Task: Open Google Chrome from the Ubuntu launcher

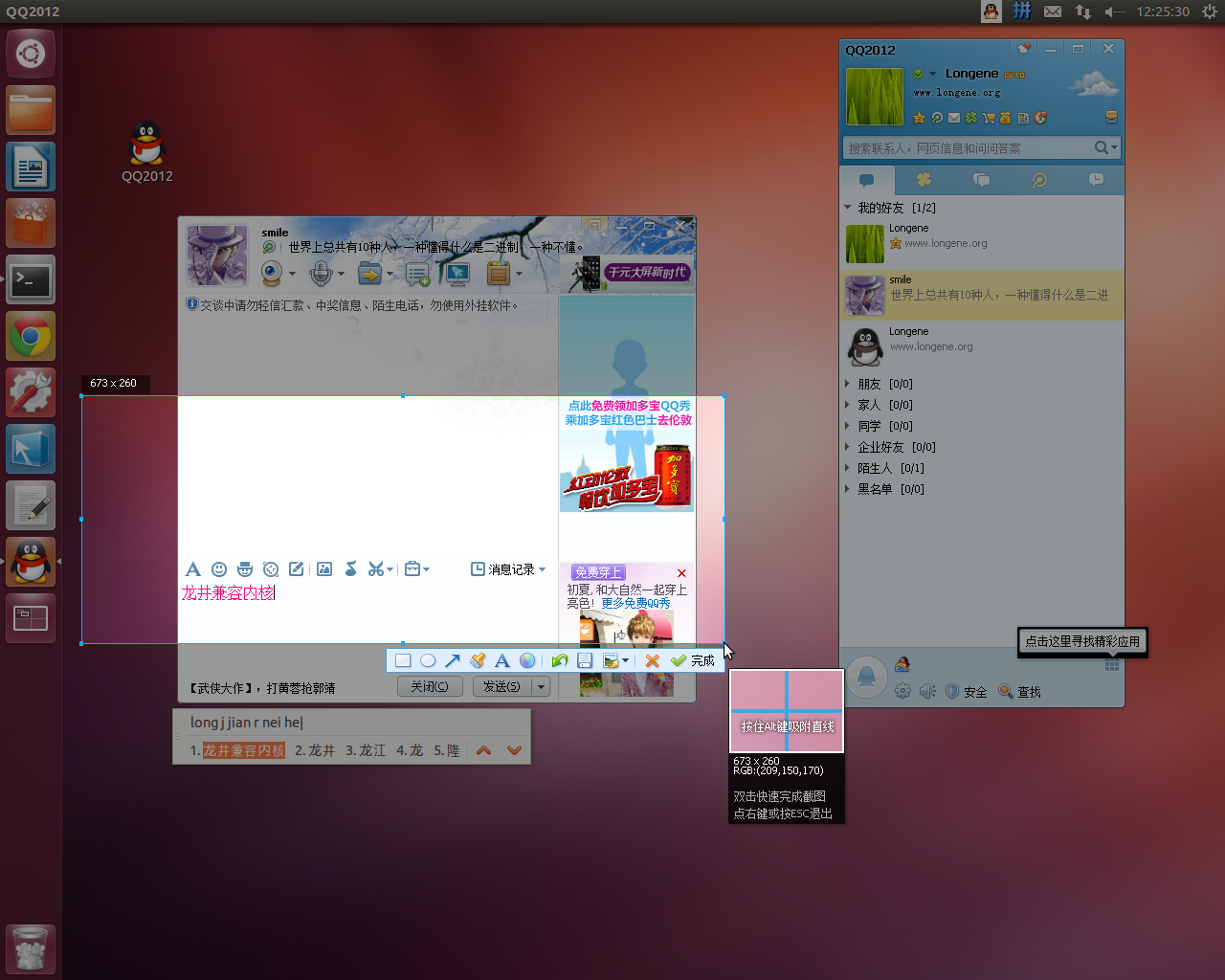Action: click(x=31, y=337)
